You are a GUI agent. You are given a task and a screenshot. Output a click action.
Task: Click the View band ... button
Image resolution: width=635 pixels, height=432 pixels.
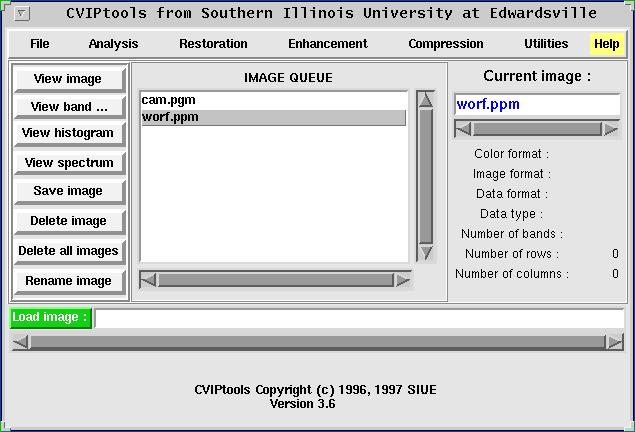68,107
